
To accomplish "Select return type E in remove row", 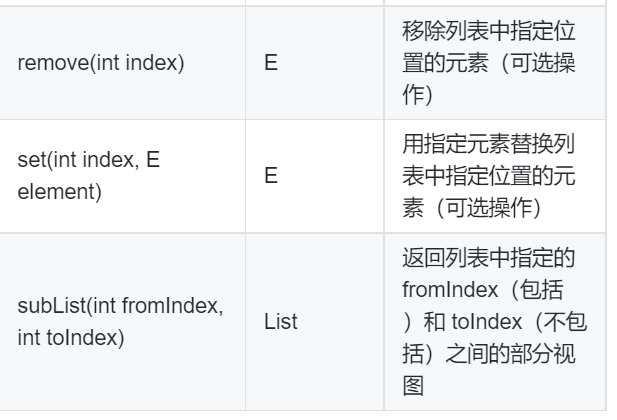I will 271,63.
